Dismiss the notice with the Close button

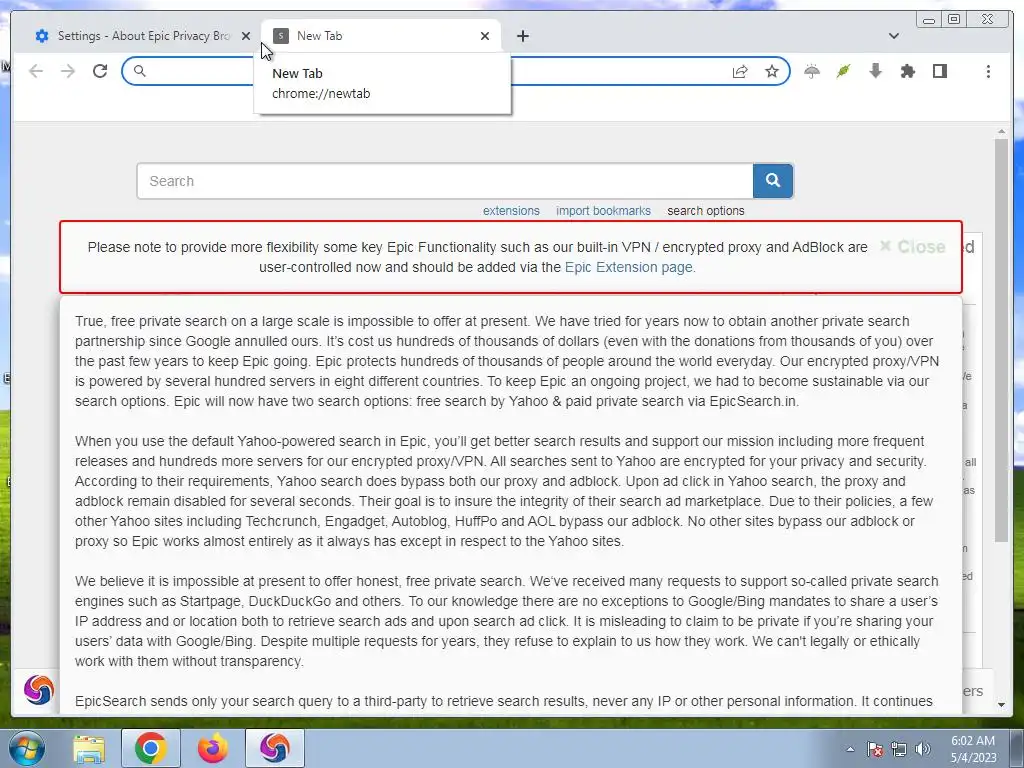912,247
